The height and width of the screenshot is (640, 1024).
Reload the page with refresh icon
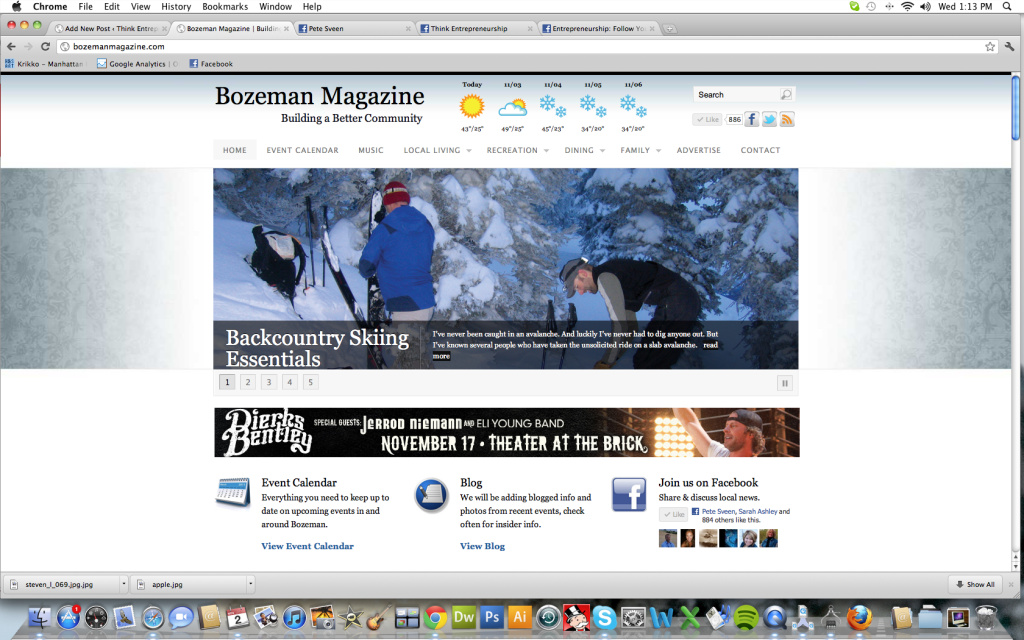pyautogui.click(x=45, y=46)
